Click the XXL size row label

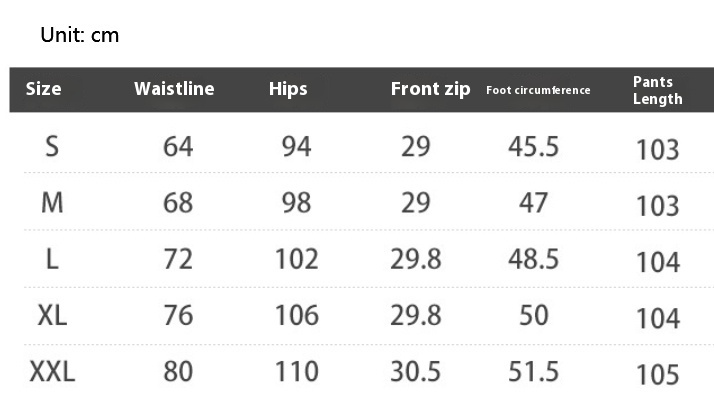click(52, 371)
